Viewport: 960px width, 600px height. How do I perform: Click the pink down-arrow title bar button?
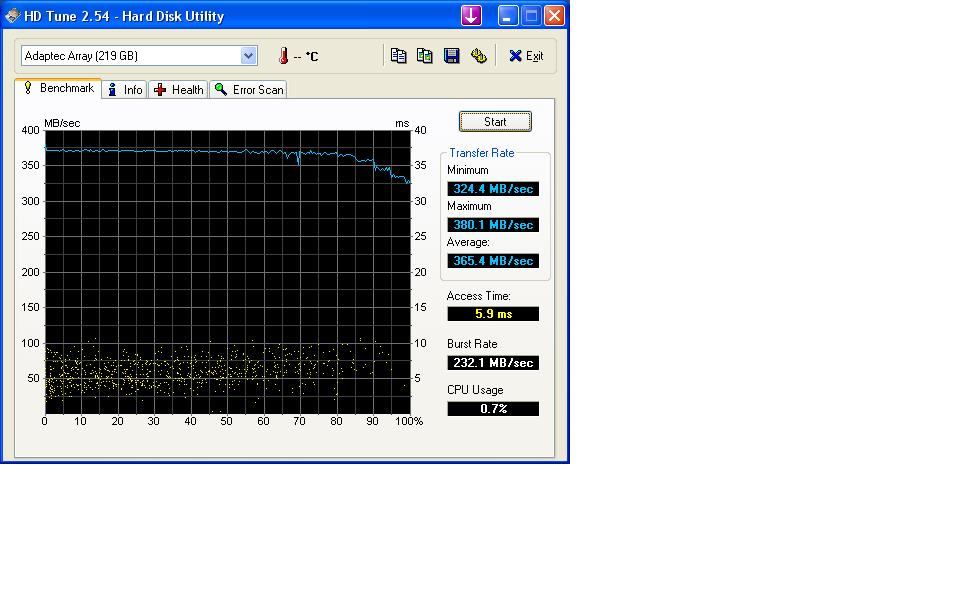click(471, 15)
